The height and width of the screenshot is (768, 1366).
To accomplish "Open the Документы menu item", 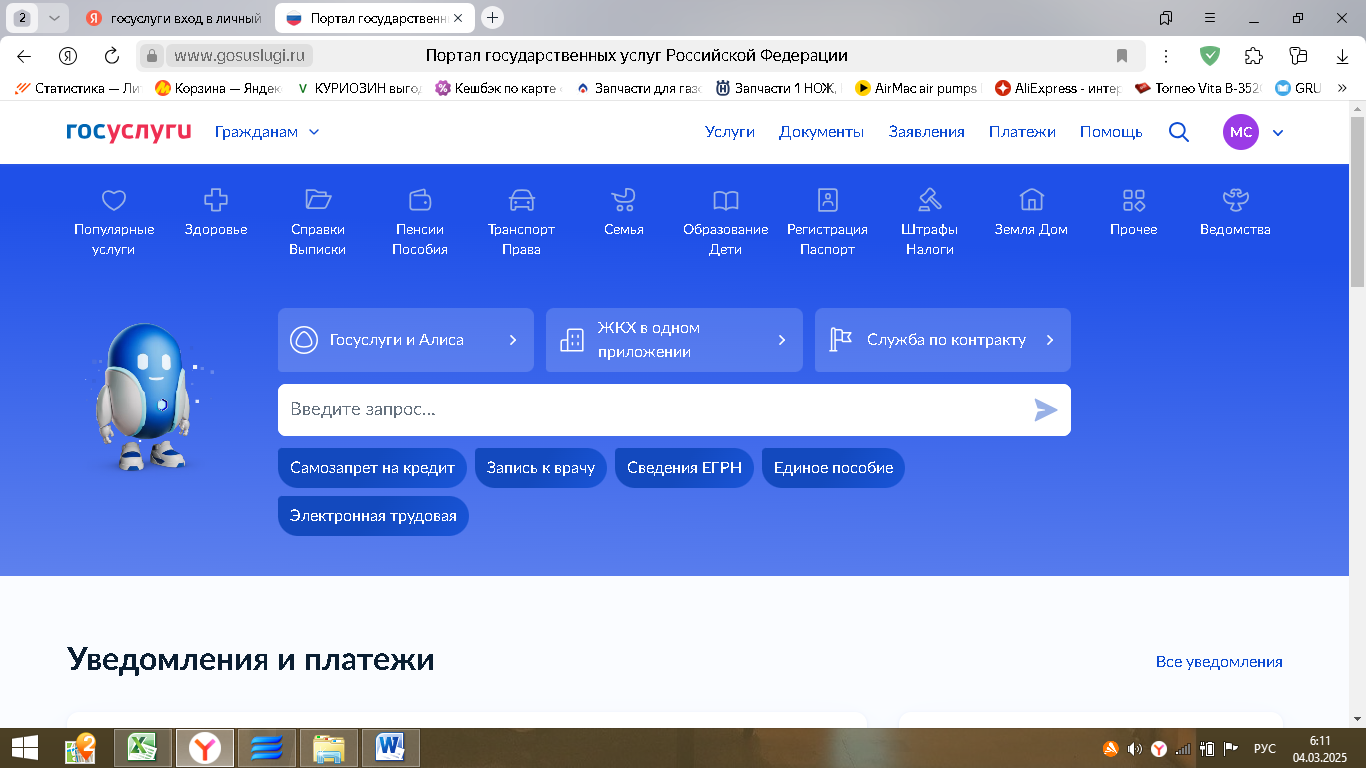I will (x=821, y=132).
